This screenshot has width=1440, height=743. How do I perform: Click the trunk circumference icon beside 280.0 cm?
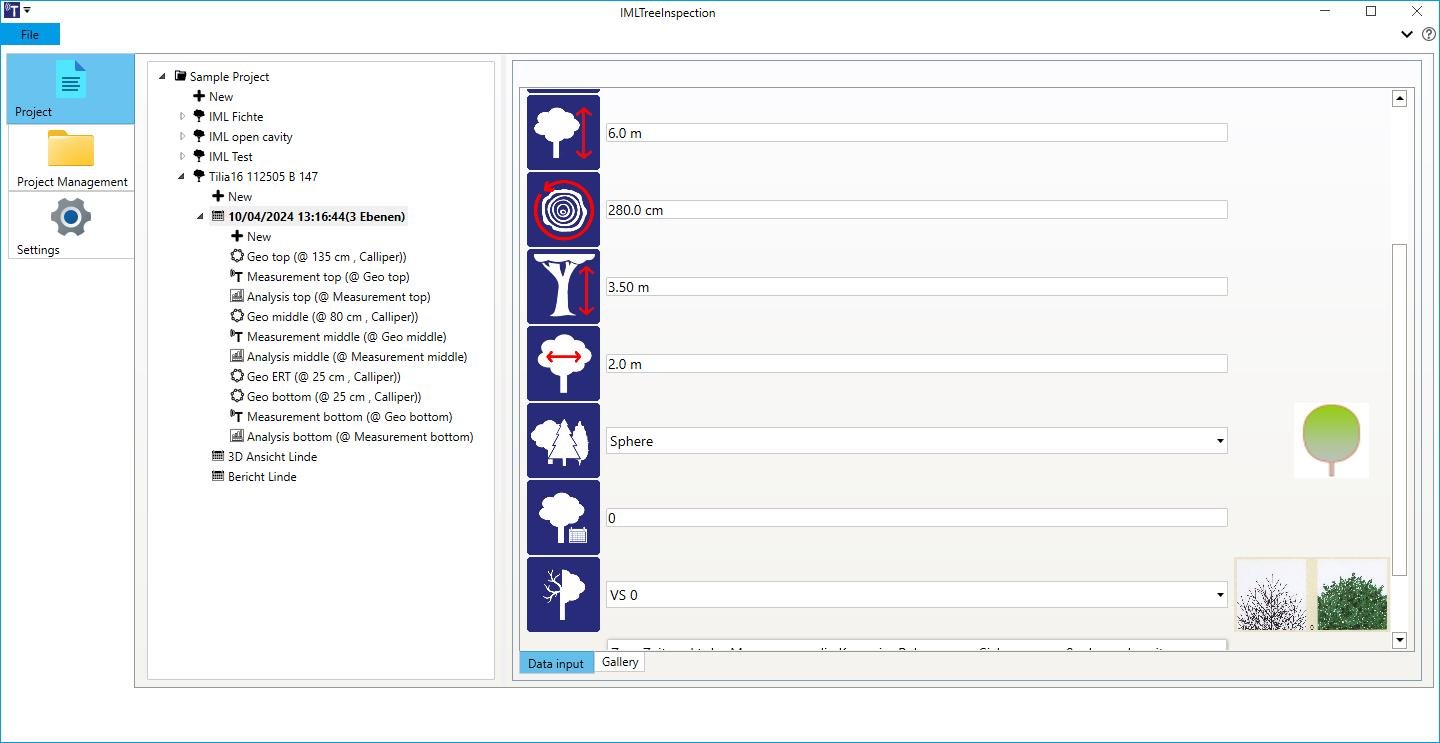[563, 210]
